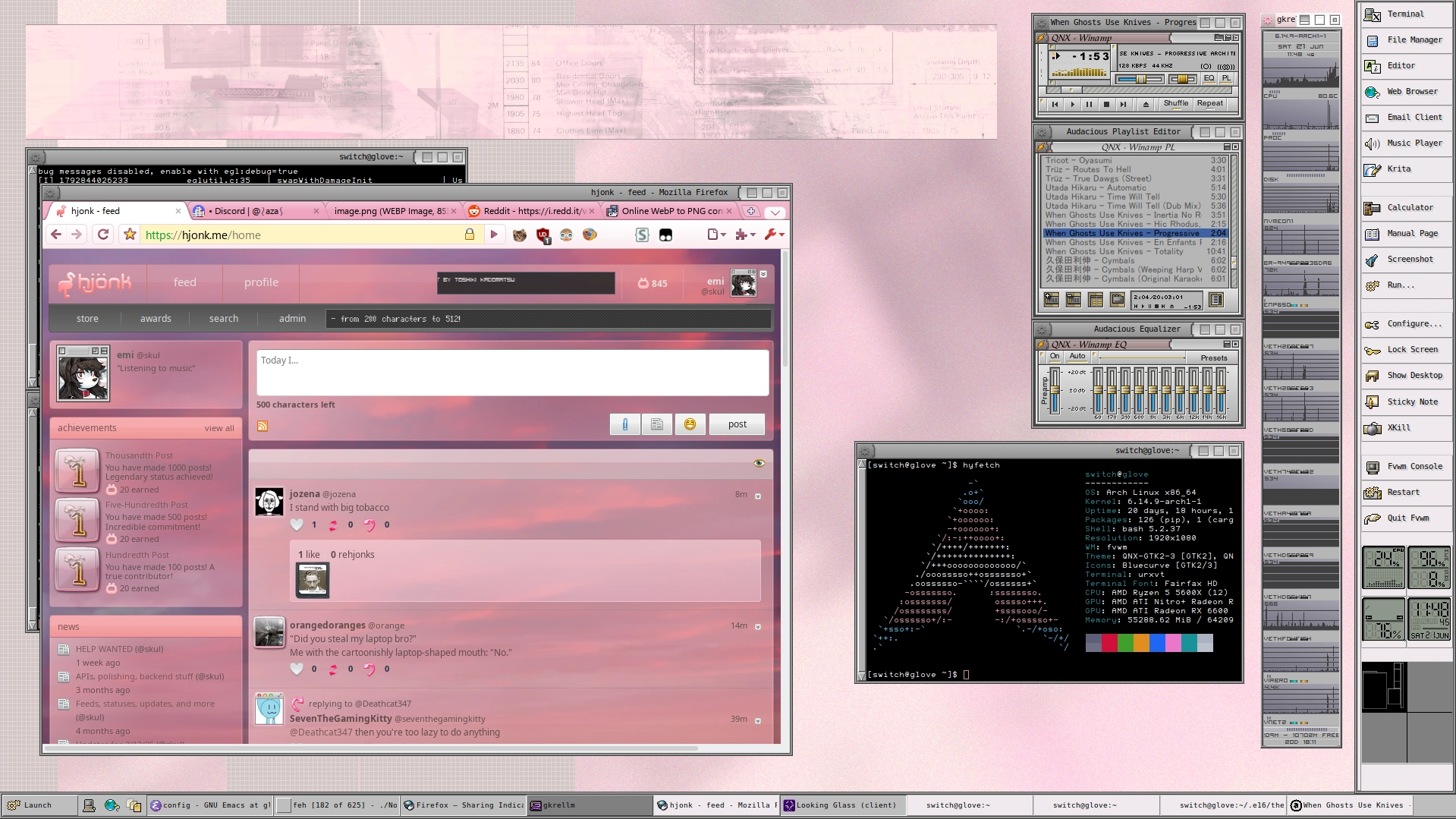This screenshot has width=1456, height=819.
Task: Click the uBlock Origin extension icon
Action: (x=543, y=235)
